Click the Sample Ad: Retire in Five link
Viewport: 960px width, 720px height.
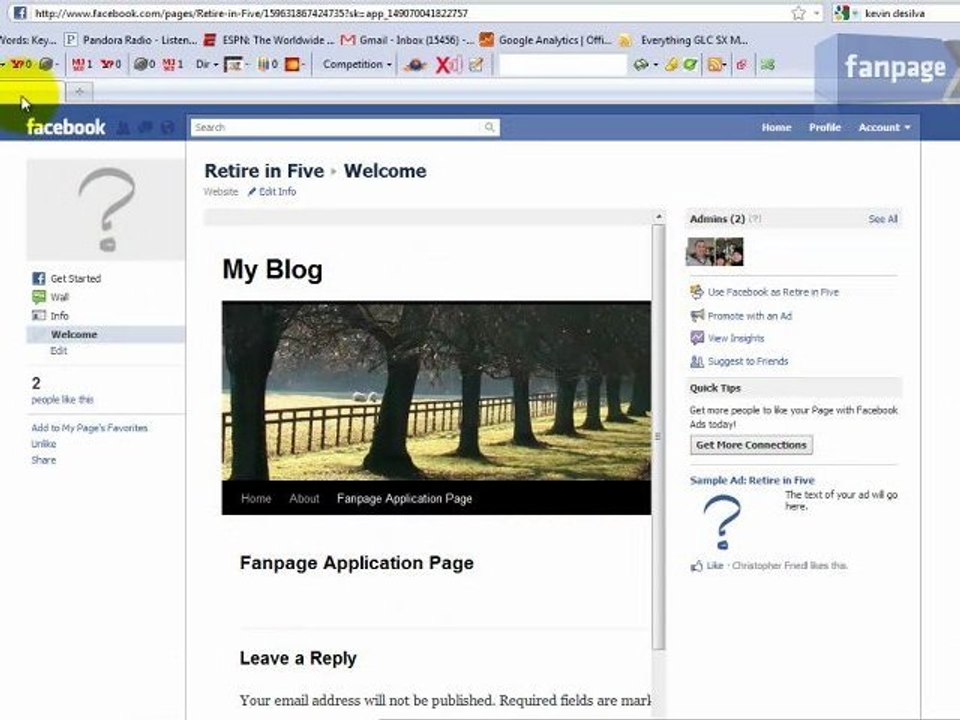point(752,481)
